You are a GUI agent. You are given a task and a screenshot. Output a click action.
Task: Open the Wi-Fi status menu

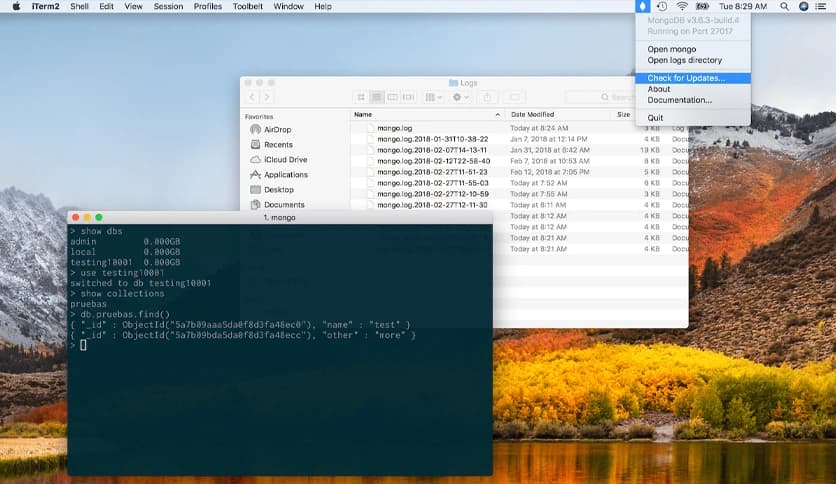click(x=682, y=6)
